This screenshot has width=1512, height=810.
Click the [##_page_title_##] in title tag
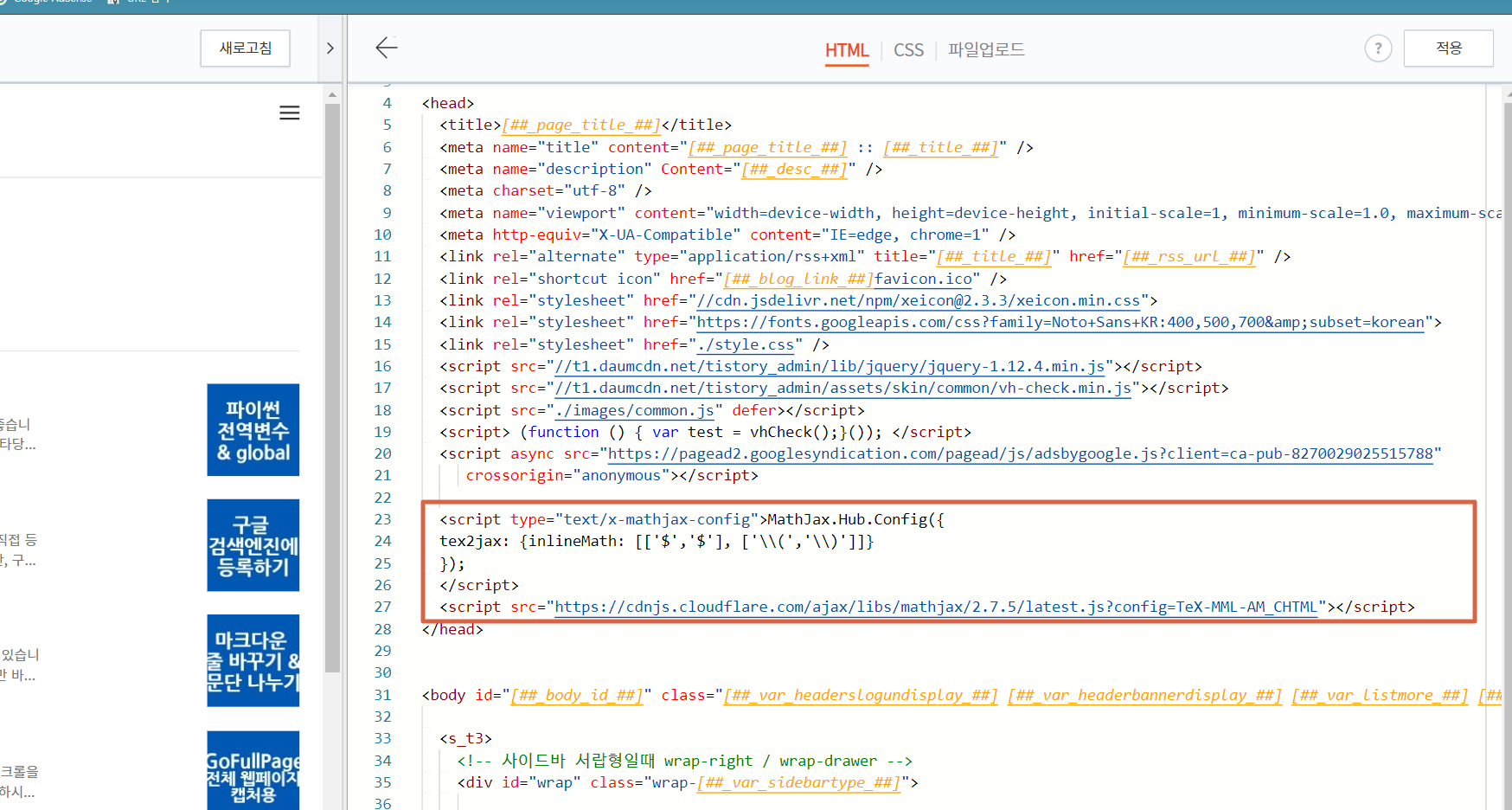click(581, 125)
